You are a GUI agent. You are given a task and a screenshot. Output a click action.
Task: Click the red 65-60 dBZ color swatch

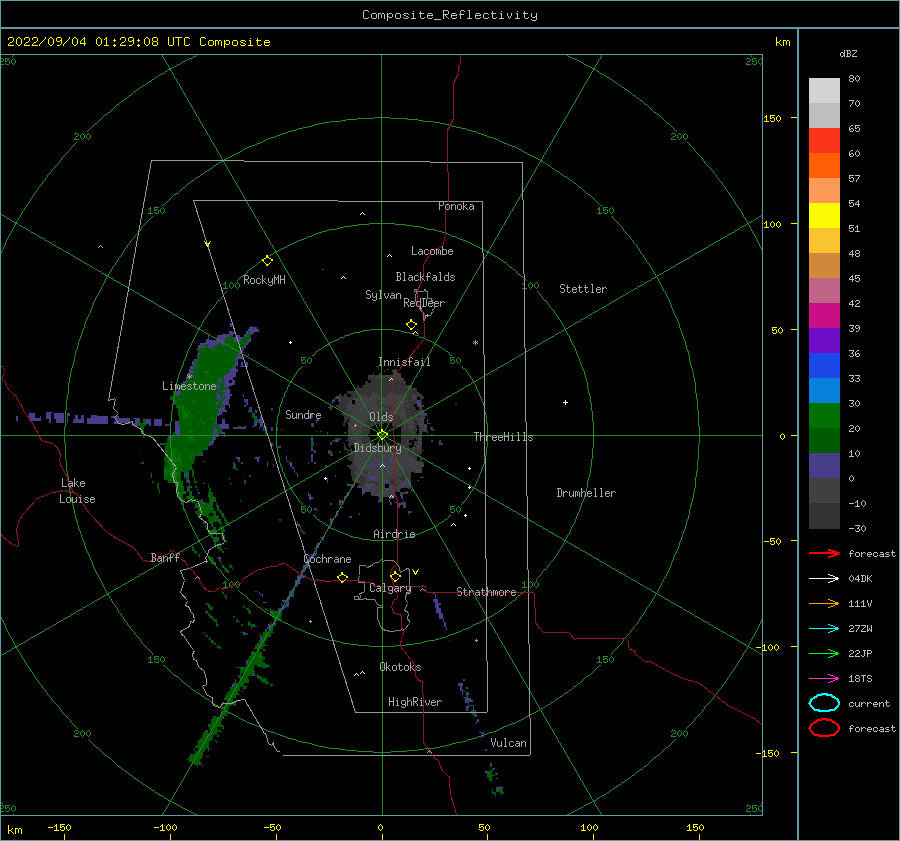click(824, 141)
